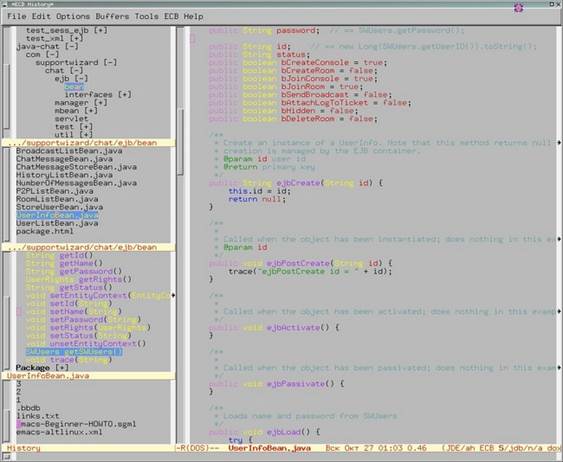Open the Options menu
This screenshot has width=563, height=462.
coord(73,17)
